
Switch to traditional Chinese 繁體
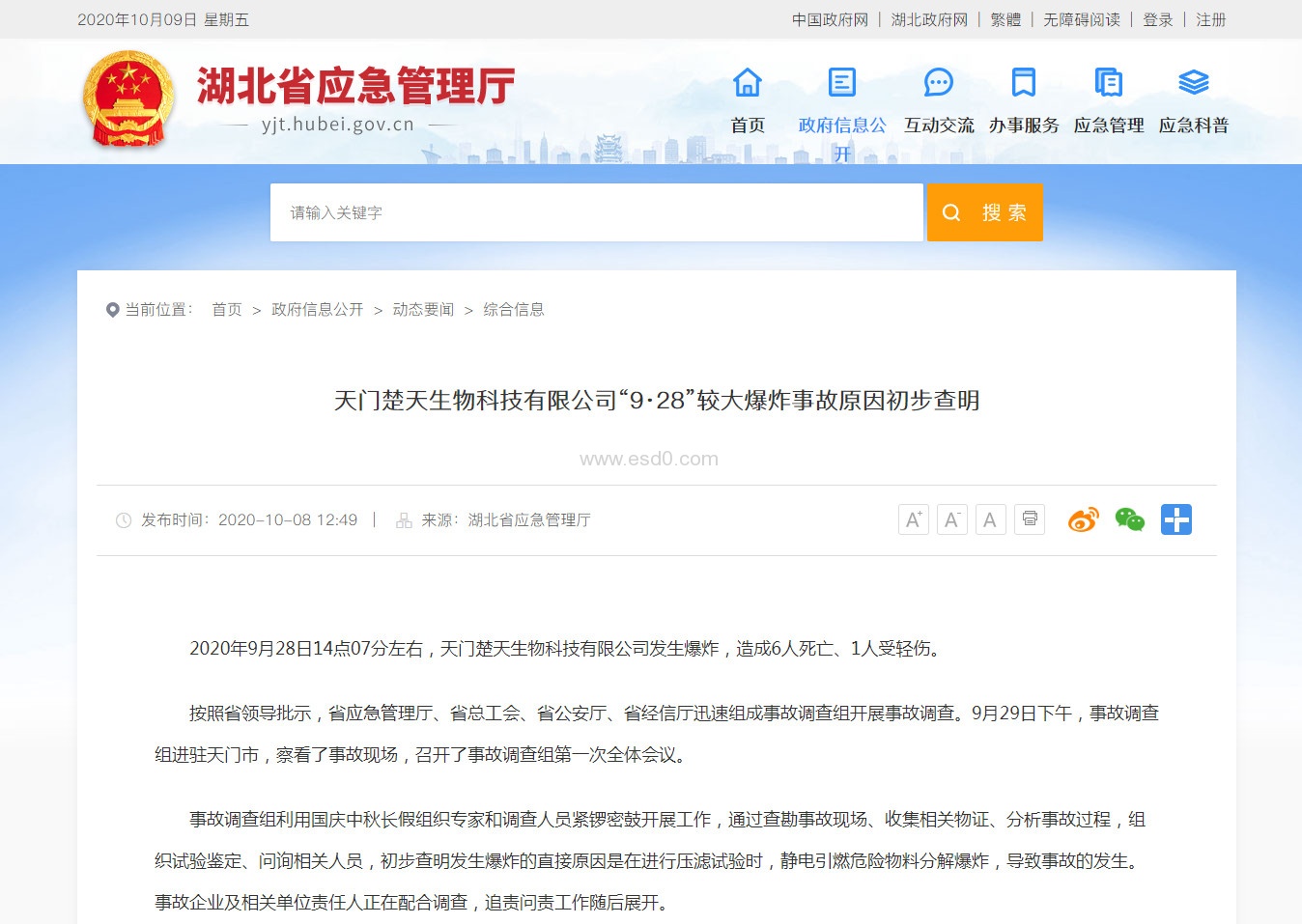[x=1005, y=20]
